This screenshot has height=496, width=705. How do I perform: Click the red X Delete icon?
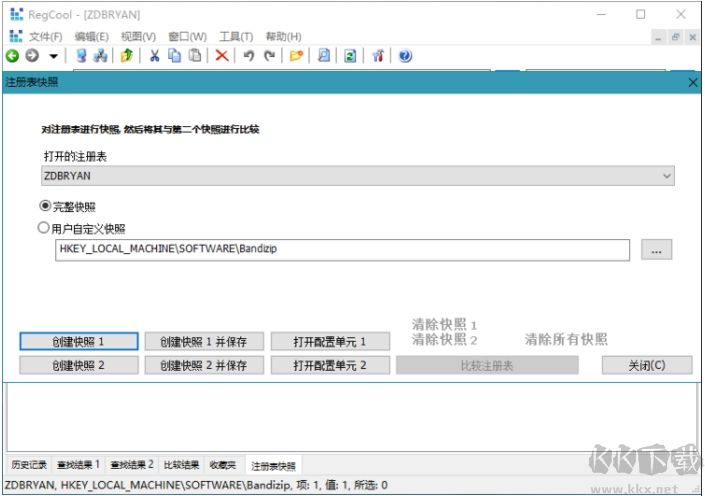pos(222,56)
